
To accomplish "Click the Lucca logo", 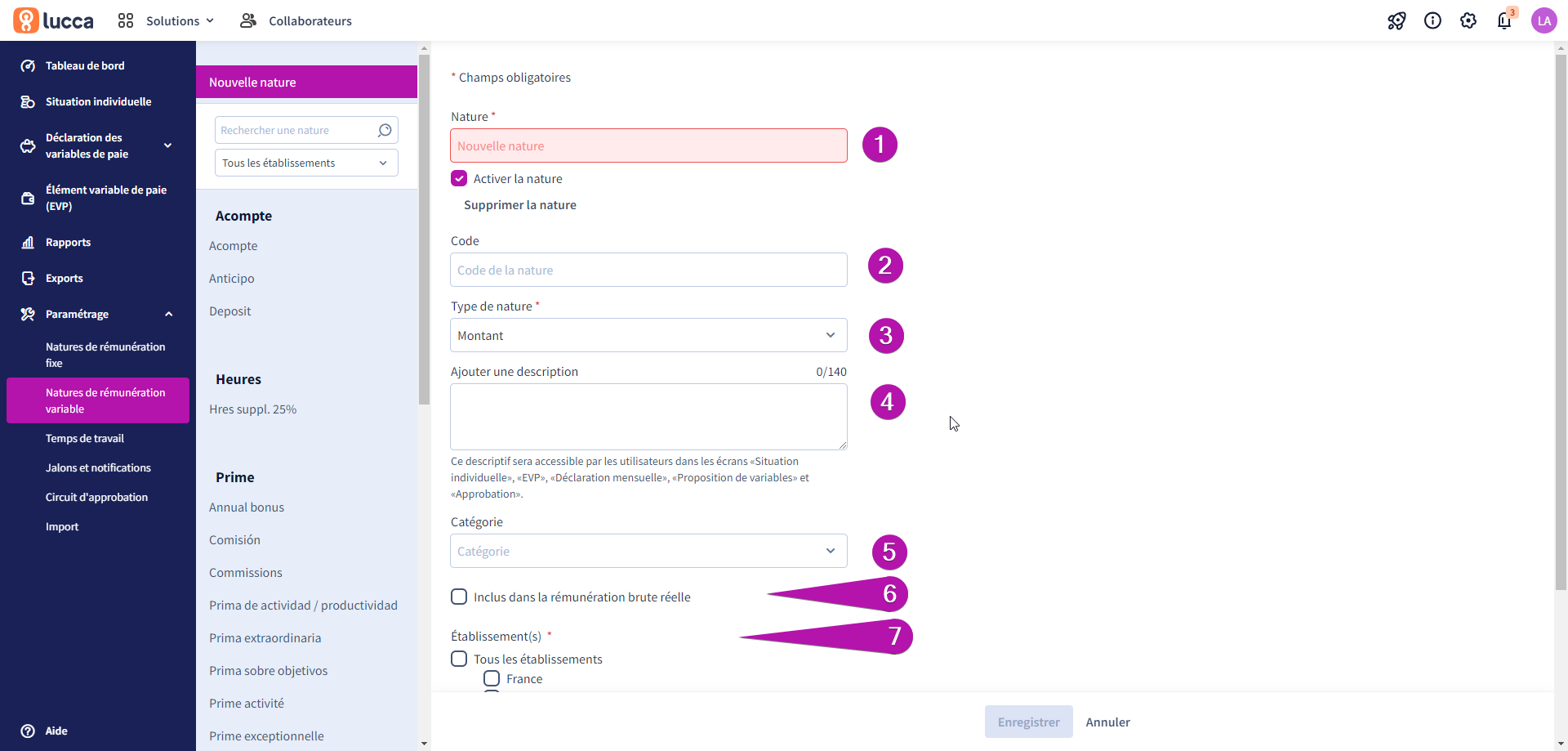I will coord(53,20).
